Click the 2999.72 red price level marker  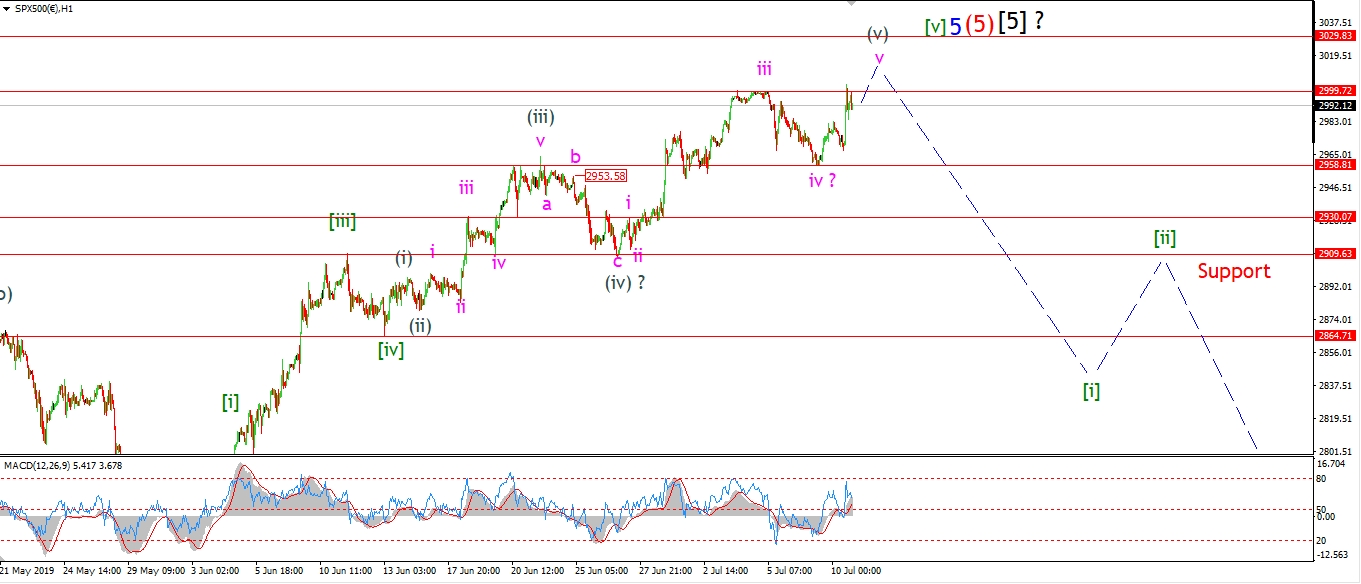[1335, 91]
